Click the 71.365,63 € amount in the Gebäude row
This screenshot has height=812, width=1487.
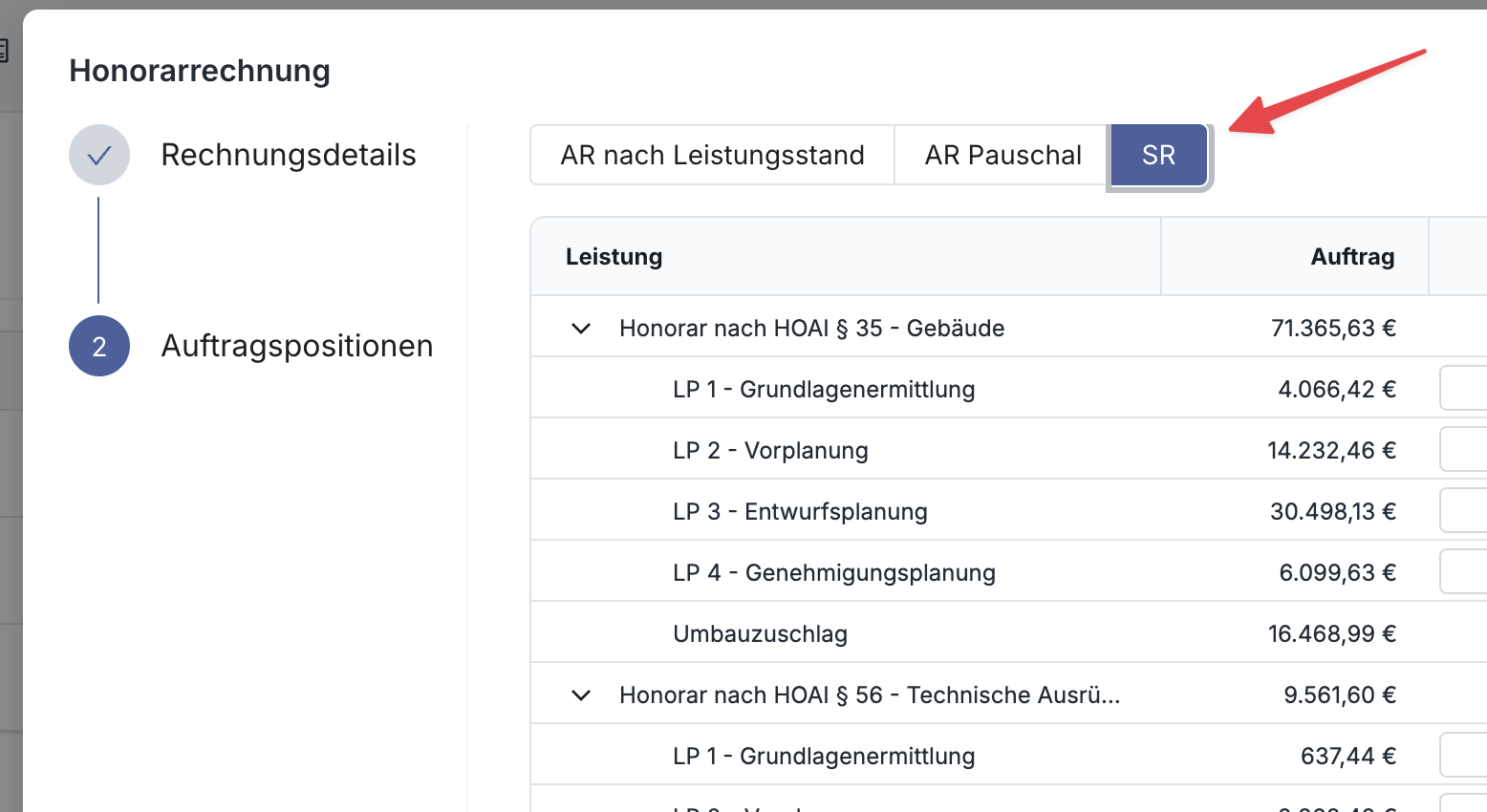click(x=1333, y=329)
